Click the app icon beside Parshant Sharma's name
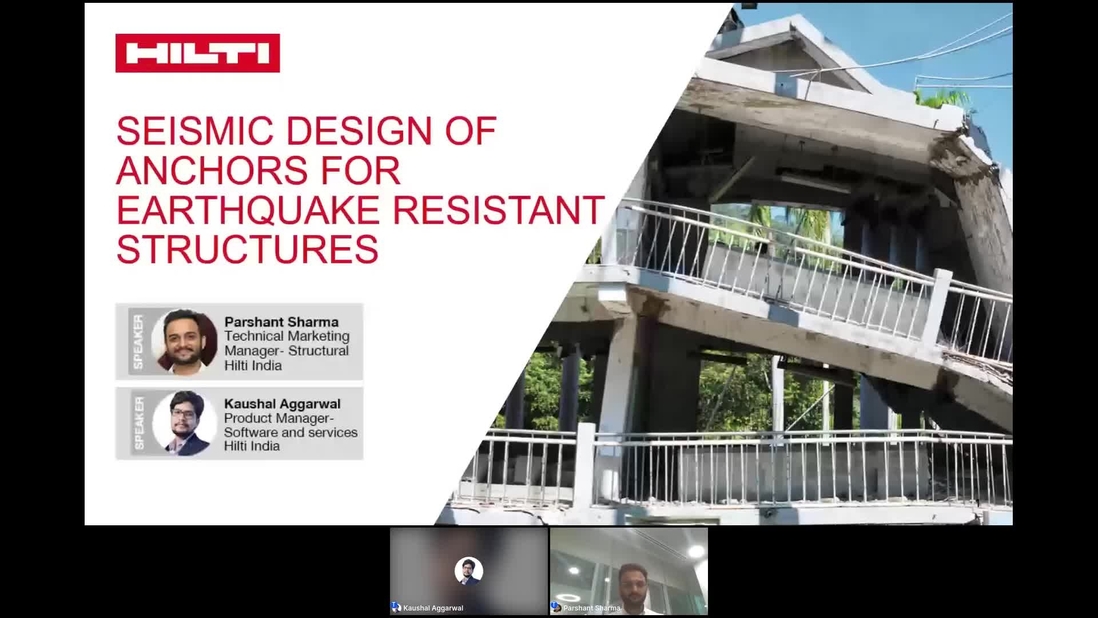The image size is (1098, 618). coord(554,606)
